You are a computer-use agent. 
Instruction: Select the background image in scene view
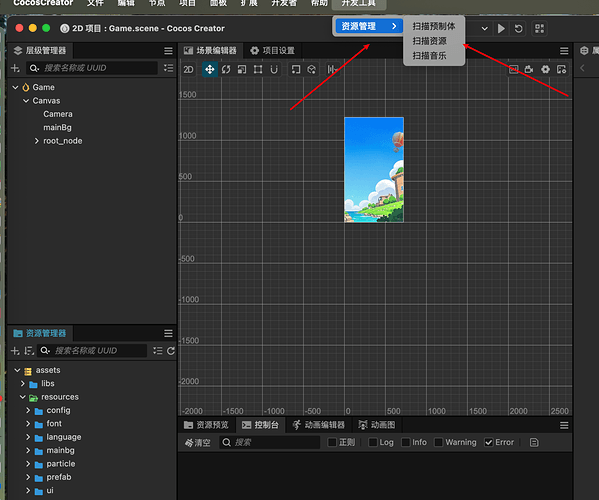point(374,170)
